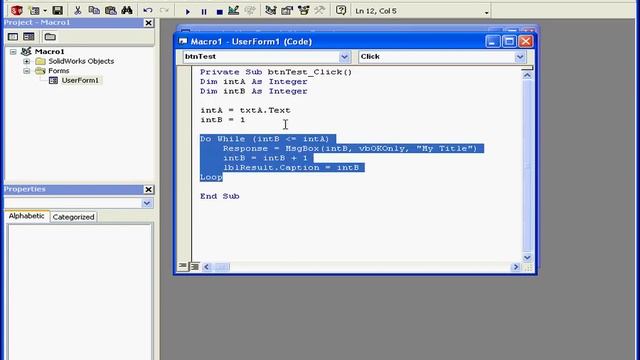Open the Properties object dropdown
Image resolution: width=640 pixels, height=360 pixels.
(147, 203)
